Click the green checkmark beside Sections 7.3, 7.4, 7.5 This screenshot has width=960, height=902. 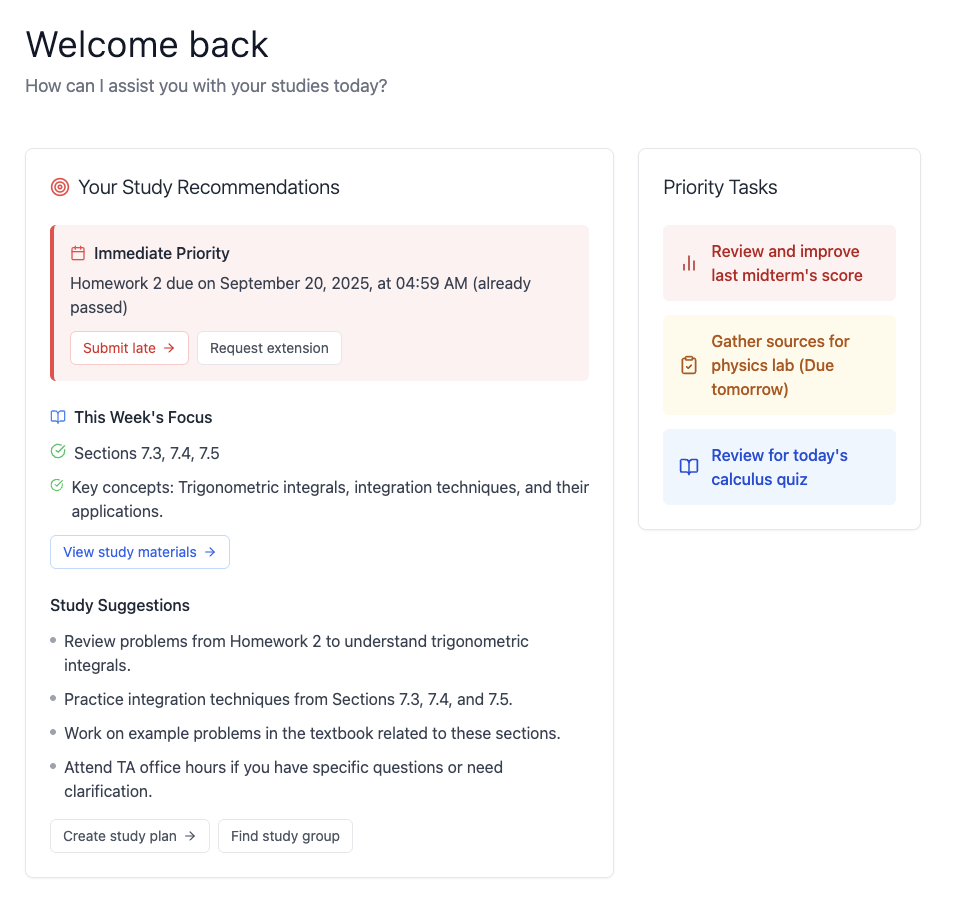point(57,452)
